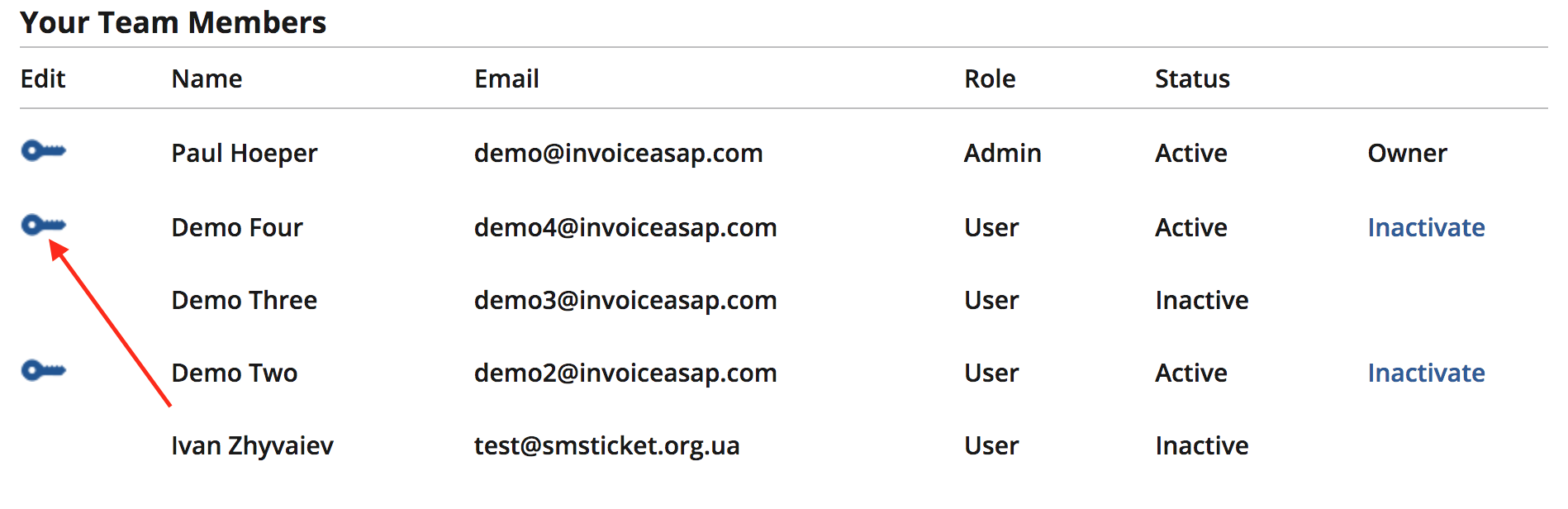The height and width of the screenshot is (509, 1568).
Task: Click the Ivan Zhyvaiev name entry
Action: click(252, 446)
